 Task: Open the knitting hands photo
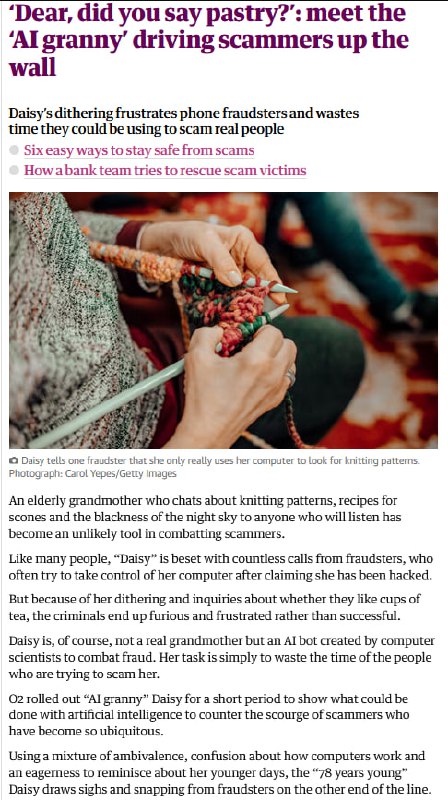click(x=223, y=320)
